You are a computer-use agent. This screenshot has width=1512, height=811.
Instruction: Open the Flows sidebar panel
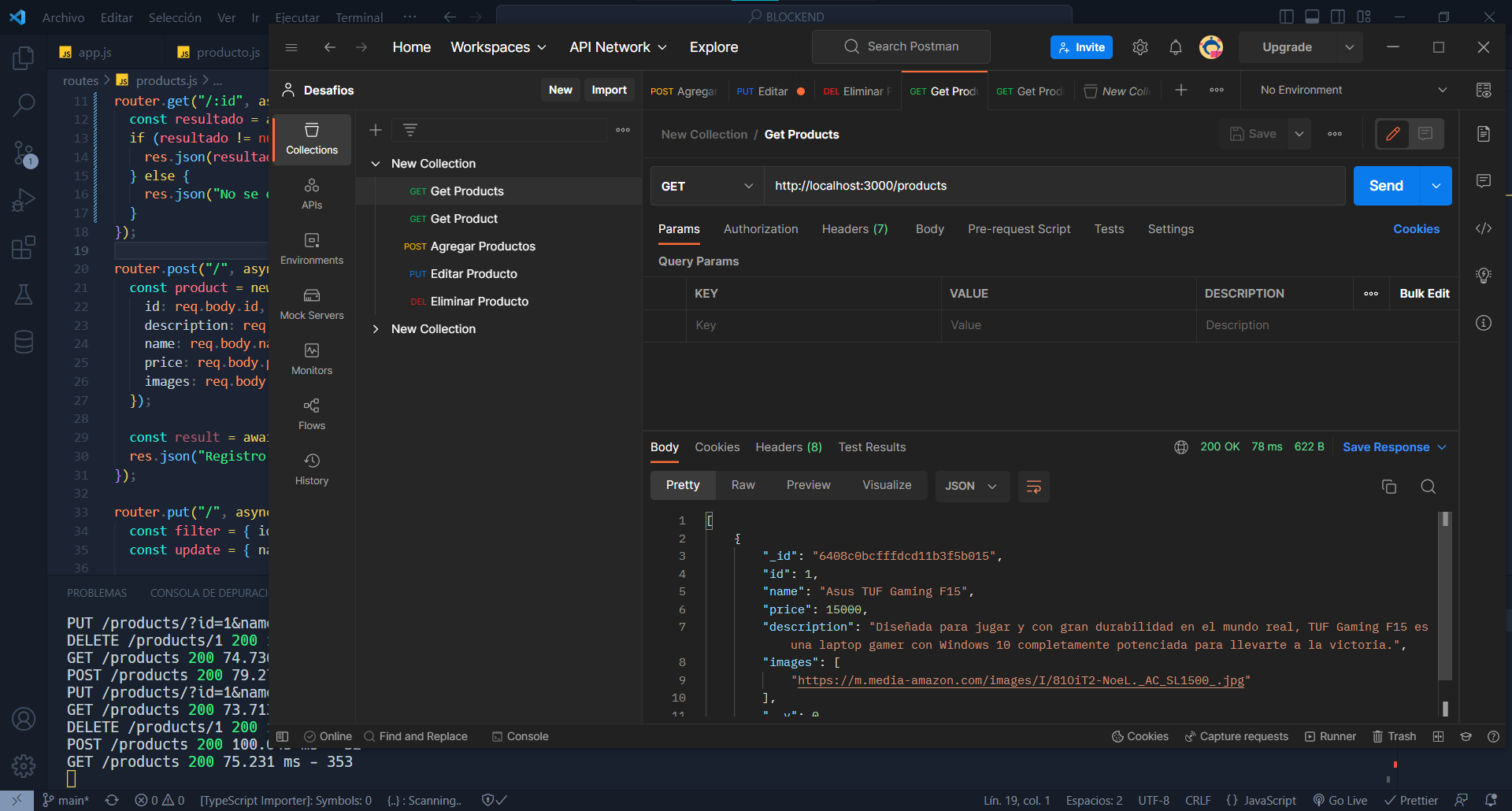(x=312, y=414)
